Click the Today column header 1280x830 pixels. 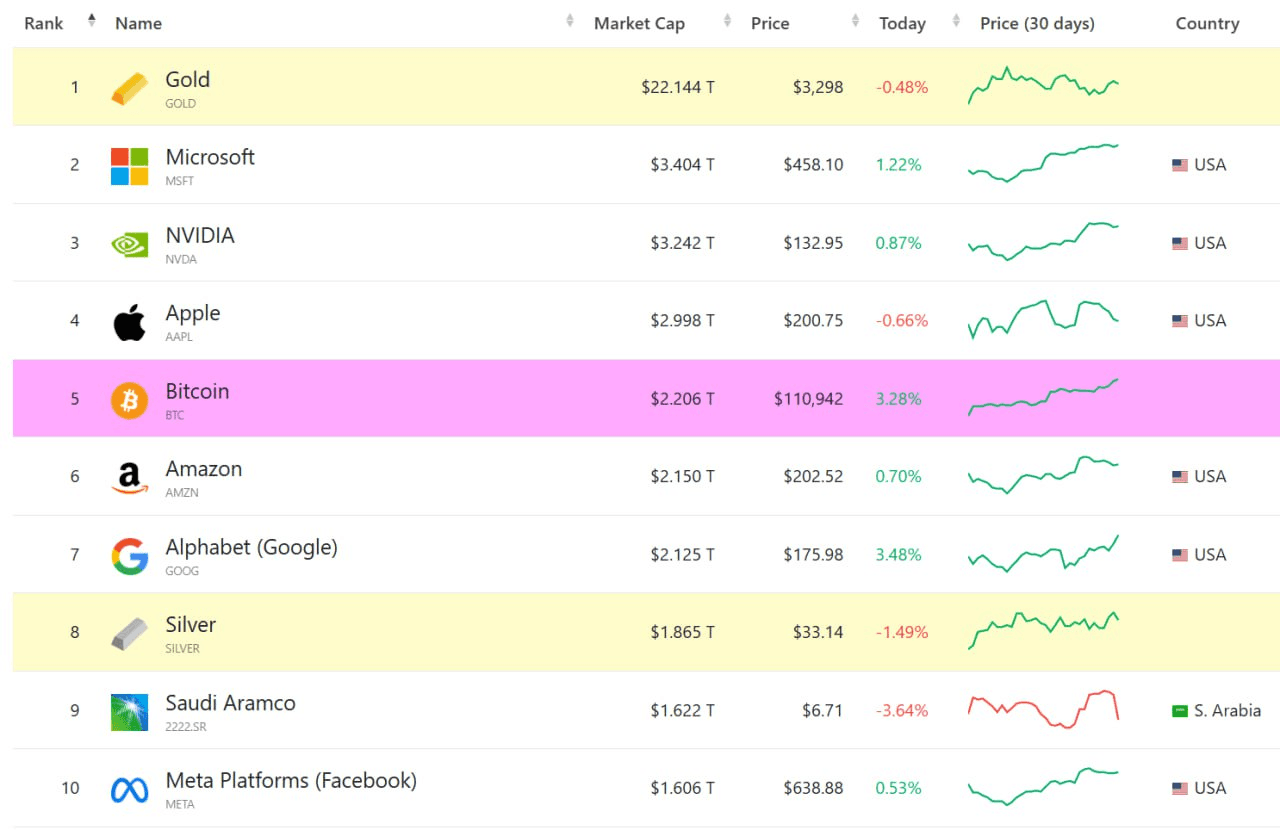902,23
